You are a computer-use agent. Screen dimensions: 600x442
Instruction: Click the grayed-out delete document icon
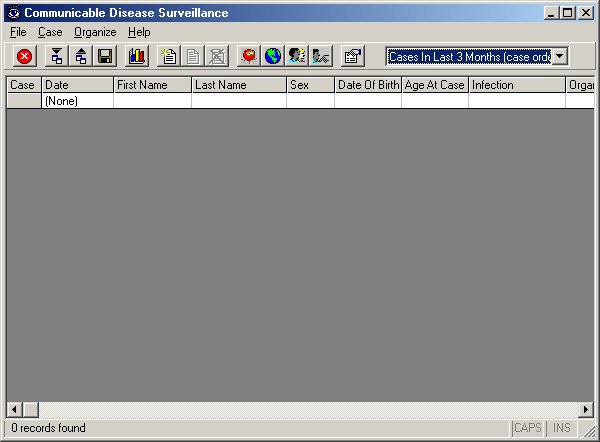[217, 57]
